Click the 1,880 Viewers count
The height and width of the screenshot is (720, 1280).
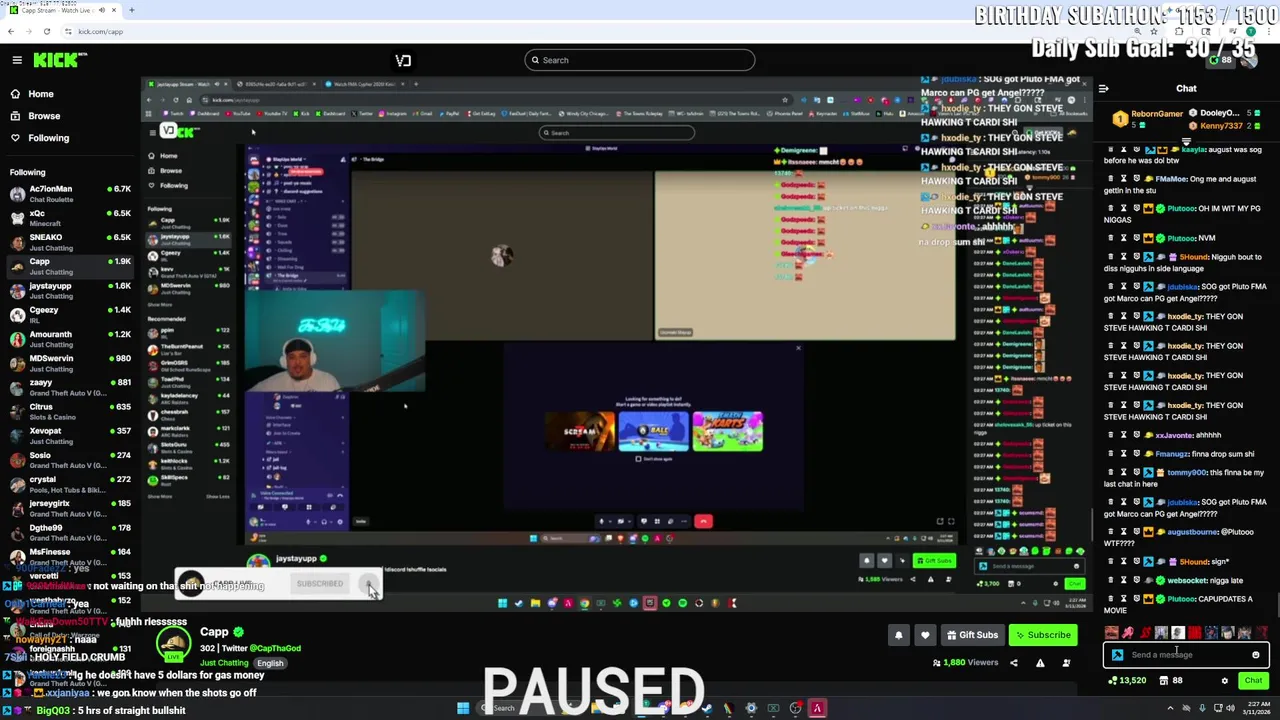[965, 663]
